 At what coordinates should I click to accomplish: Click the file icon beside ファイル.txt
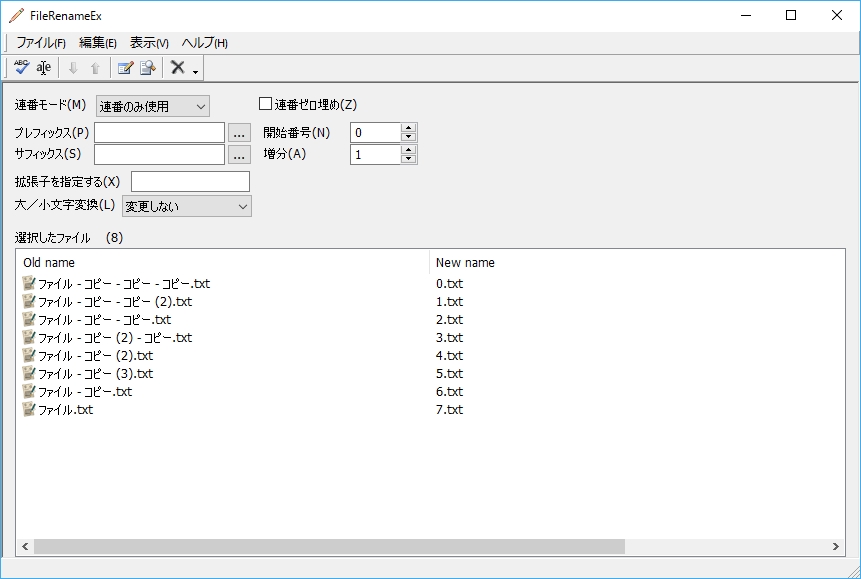[28, 409]
